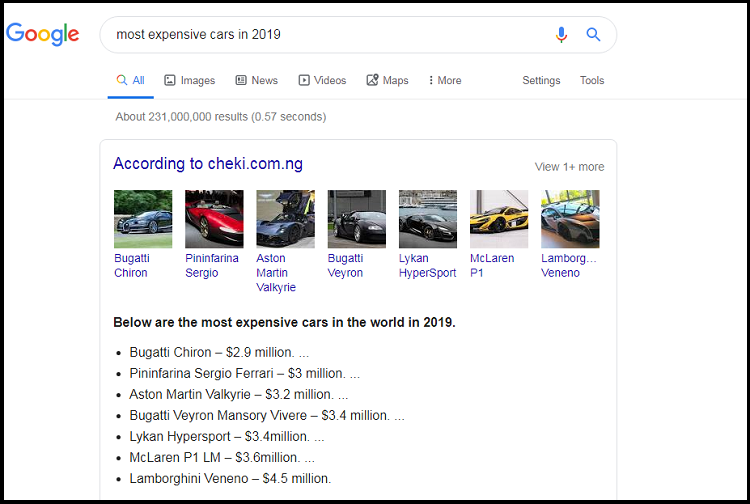Open the Videos results tab
Screen dimensions: 750x504
point(322,80)
